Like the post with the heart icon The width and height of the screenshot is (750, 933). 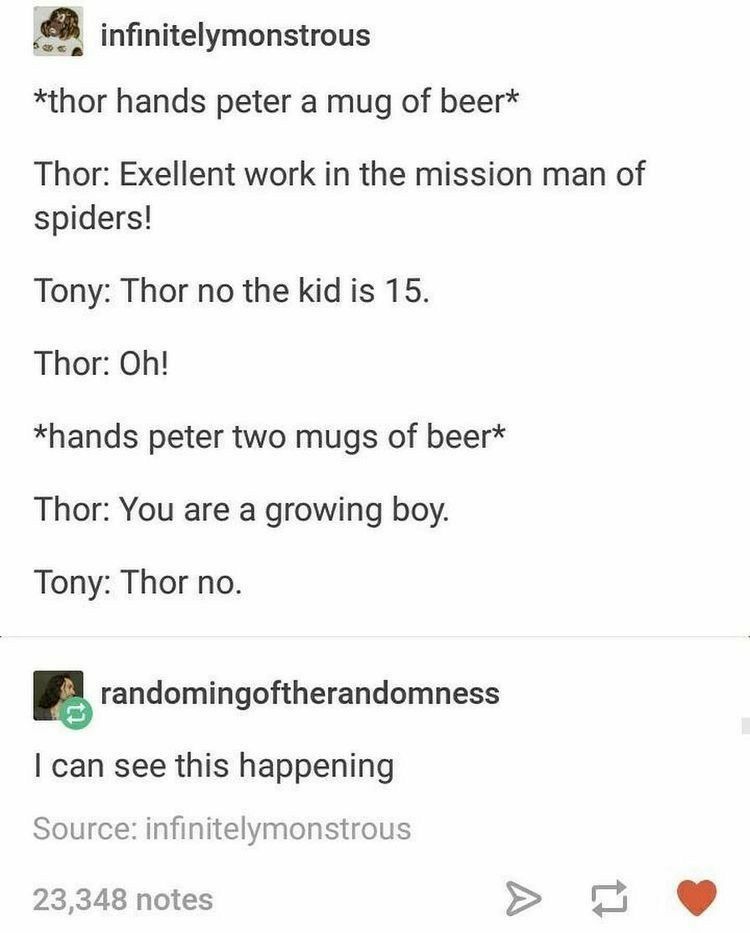pos(697,897)
